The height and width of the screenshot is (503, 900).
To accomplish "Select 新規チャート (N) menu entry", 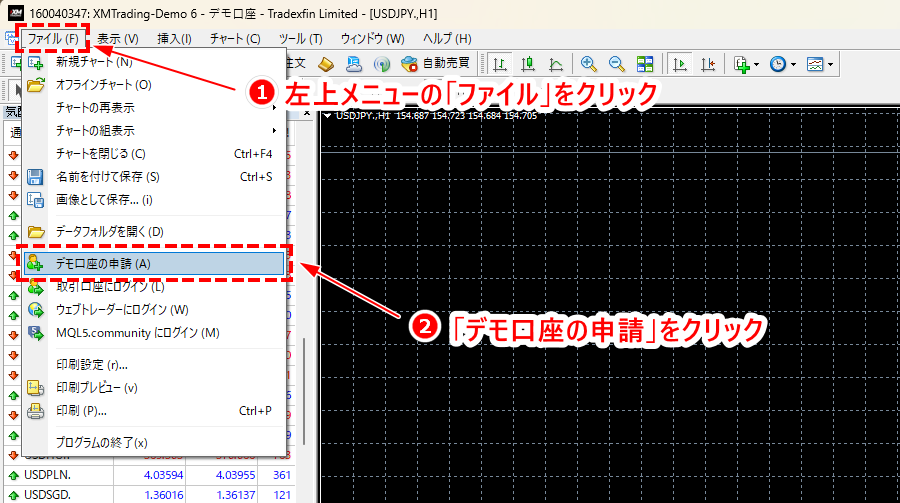I will [x=154, y=61].
